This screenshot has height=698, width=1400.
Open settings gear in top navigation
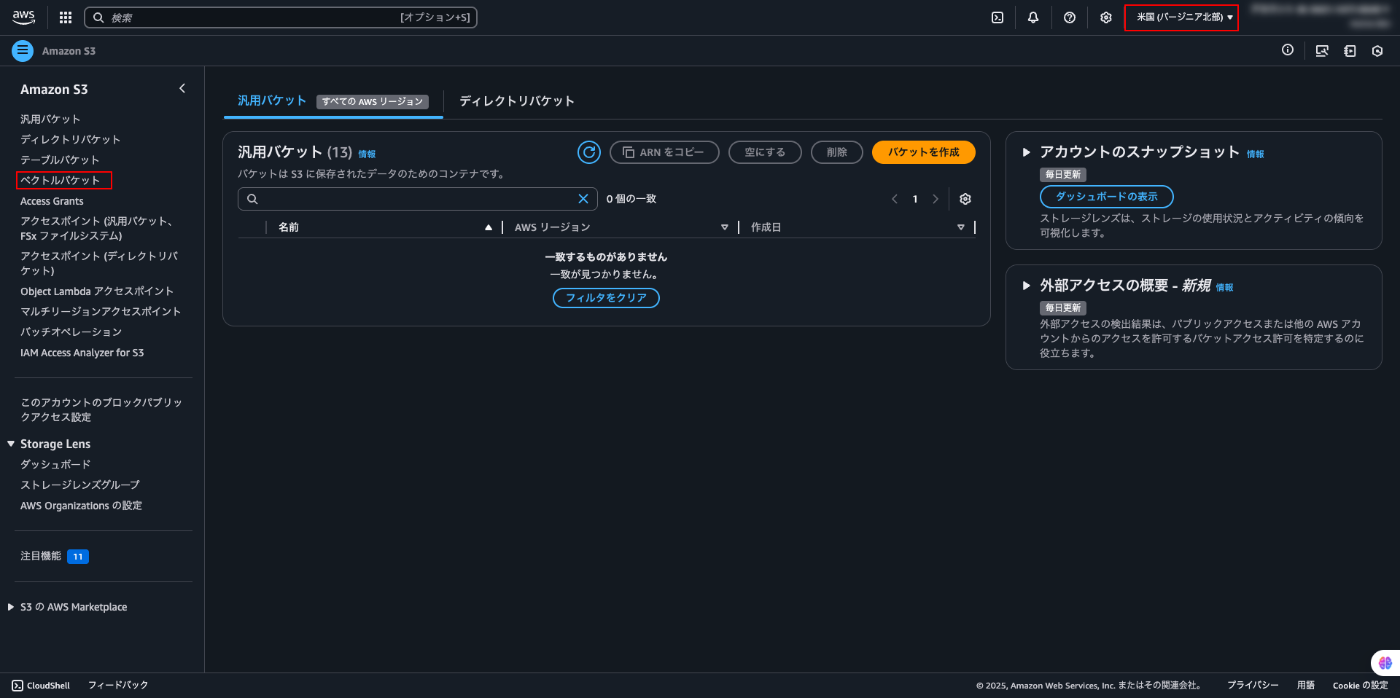click(1105, 17)
